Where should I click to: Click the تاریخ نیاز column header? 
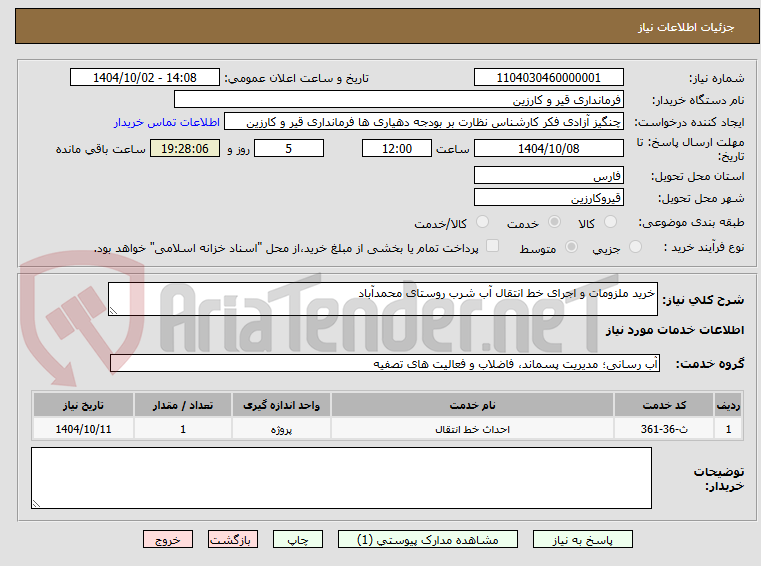tap(83, 405)
